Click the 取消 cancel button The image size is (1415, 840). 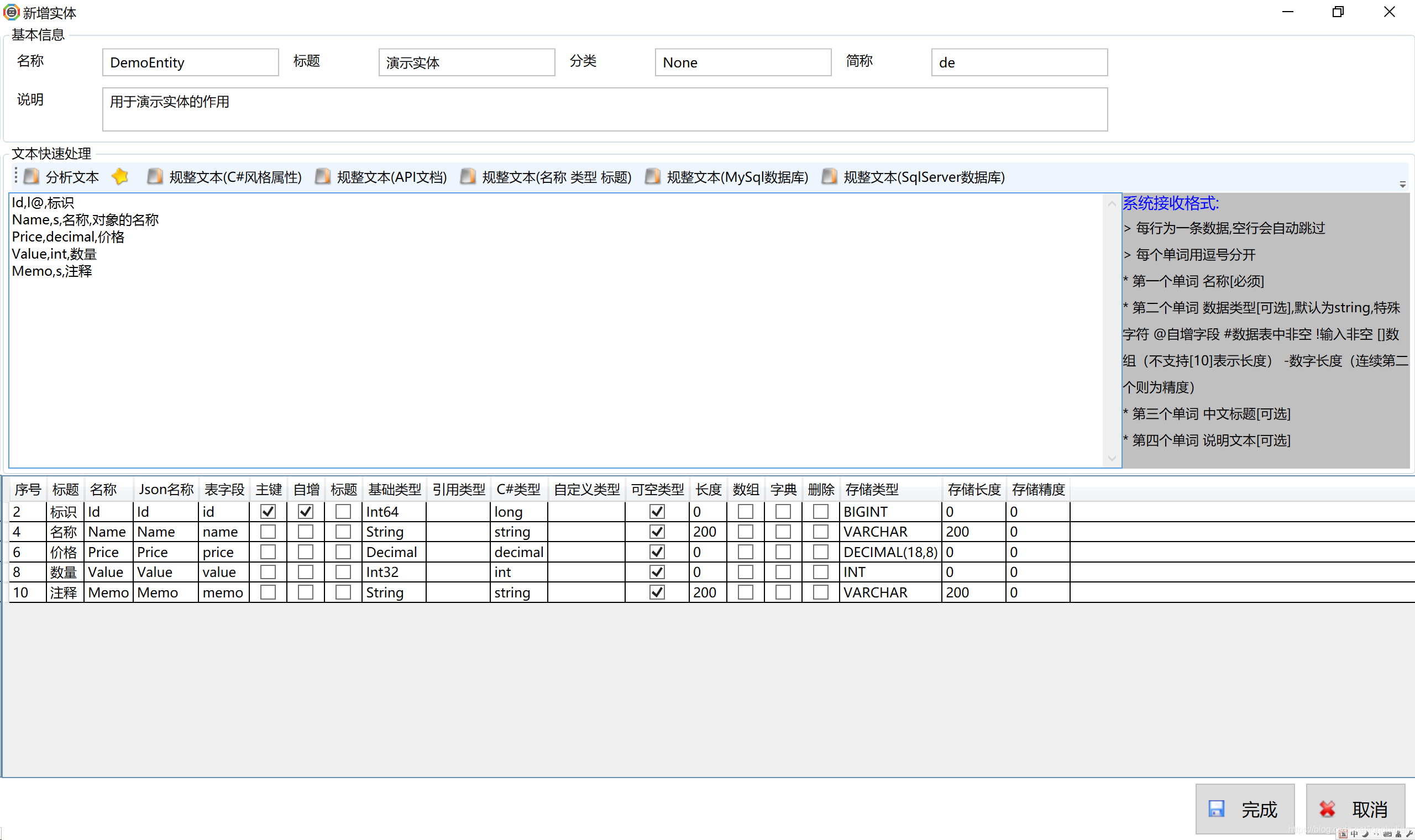[x=1355, y=809]
